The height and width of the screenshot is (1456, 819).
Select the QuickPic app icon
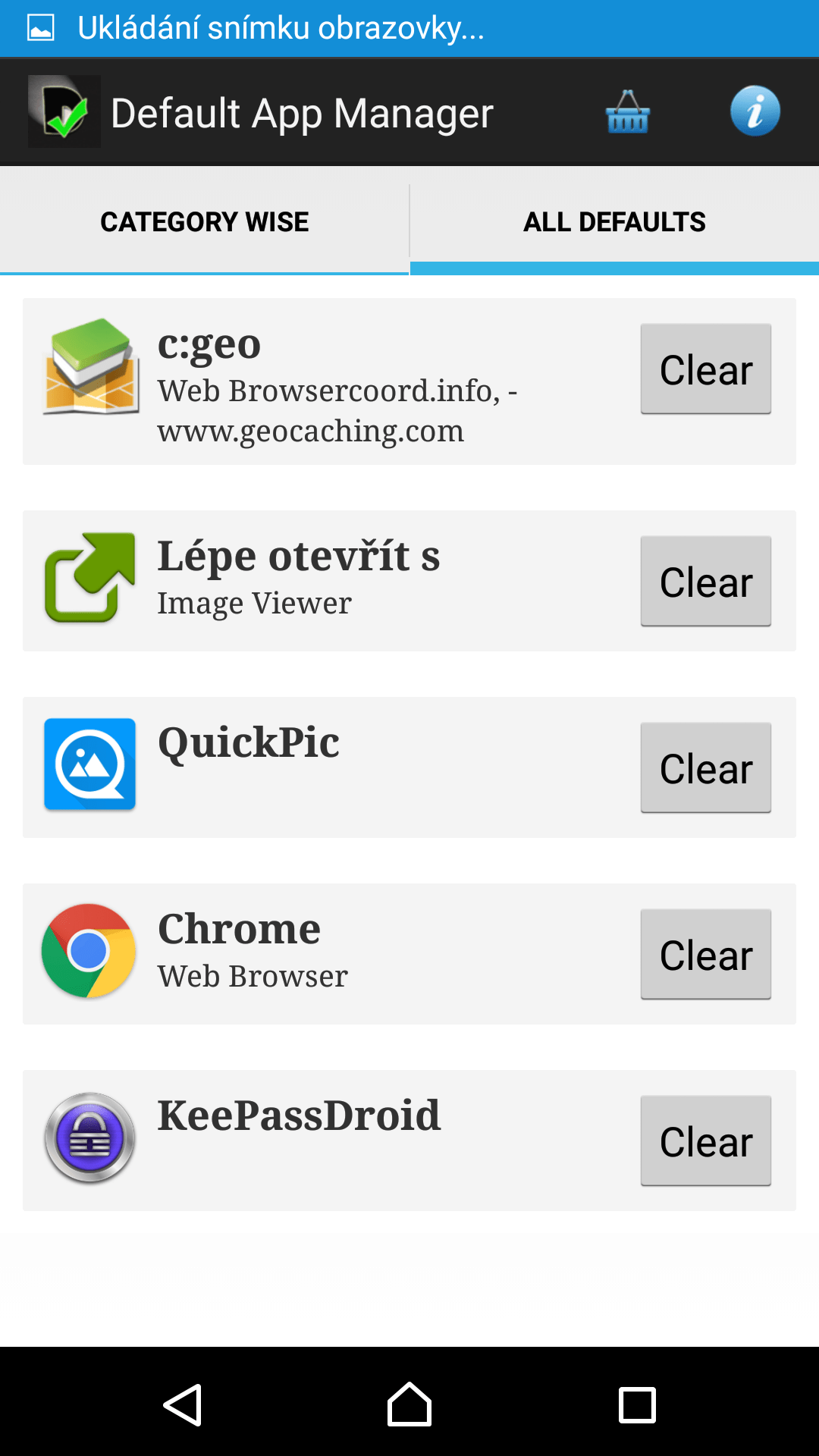coord(90,764)
